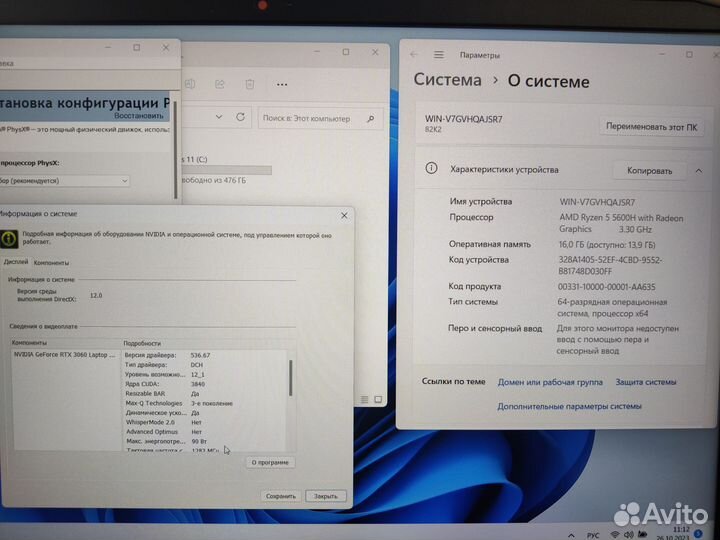
Task: Switch Explorer to large thumbnails view icon
Action: point(378,399)
